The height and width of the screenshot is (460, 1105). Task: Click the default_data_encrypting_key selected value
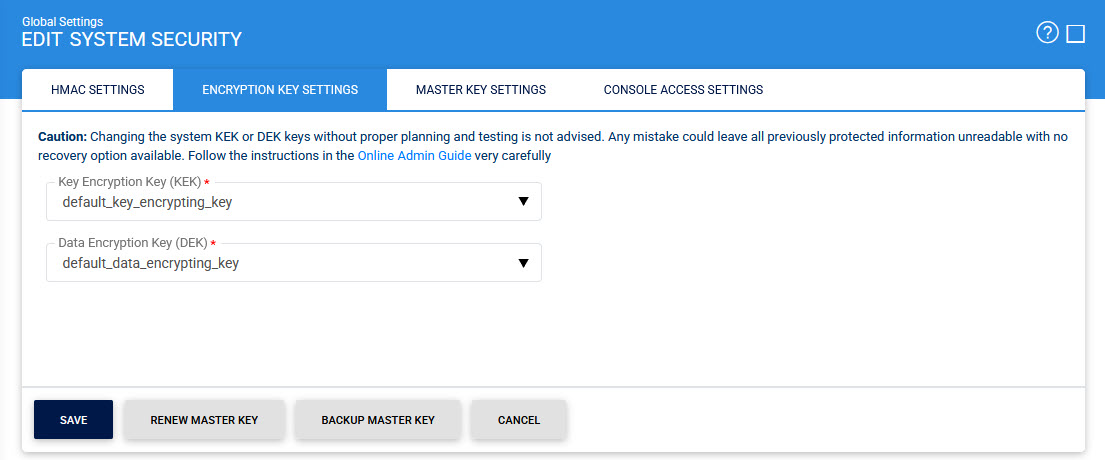(150, 264)
